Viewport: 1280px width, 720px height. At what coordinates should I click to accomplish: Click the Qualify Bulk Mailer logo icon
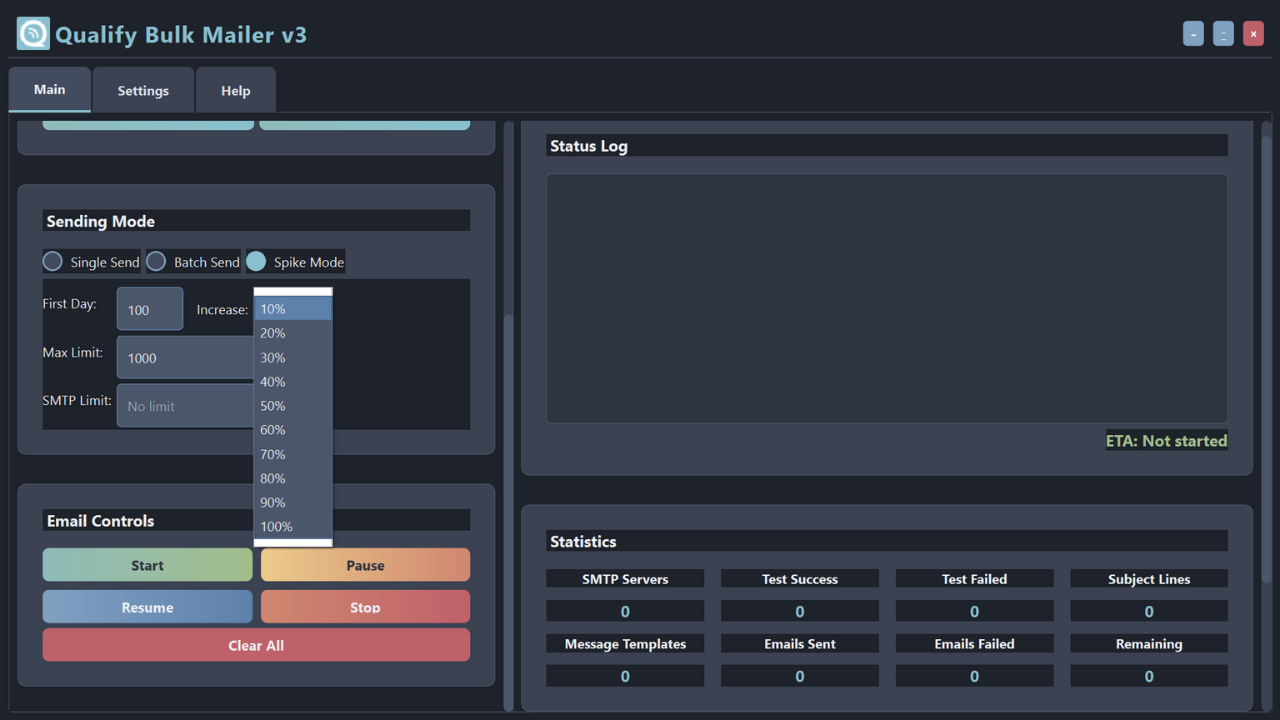(33, 34)
